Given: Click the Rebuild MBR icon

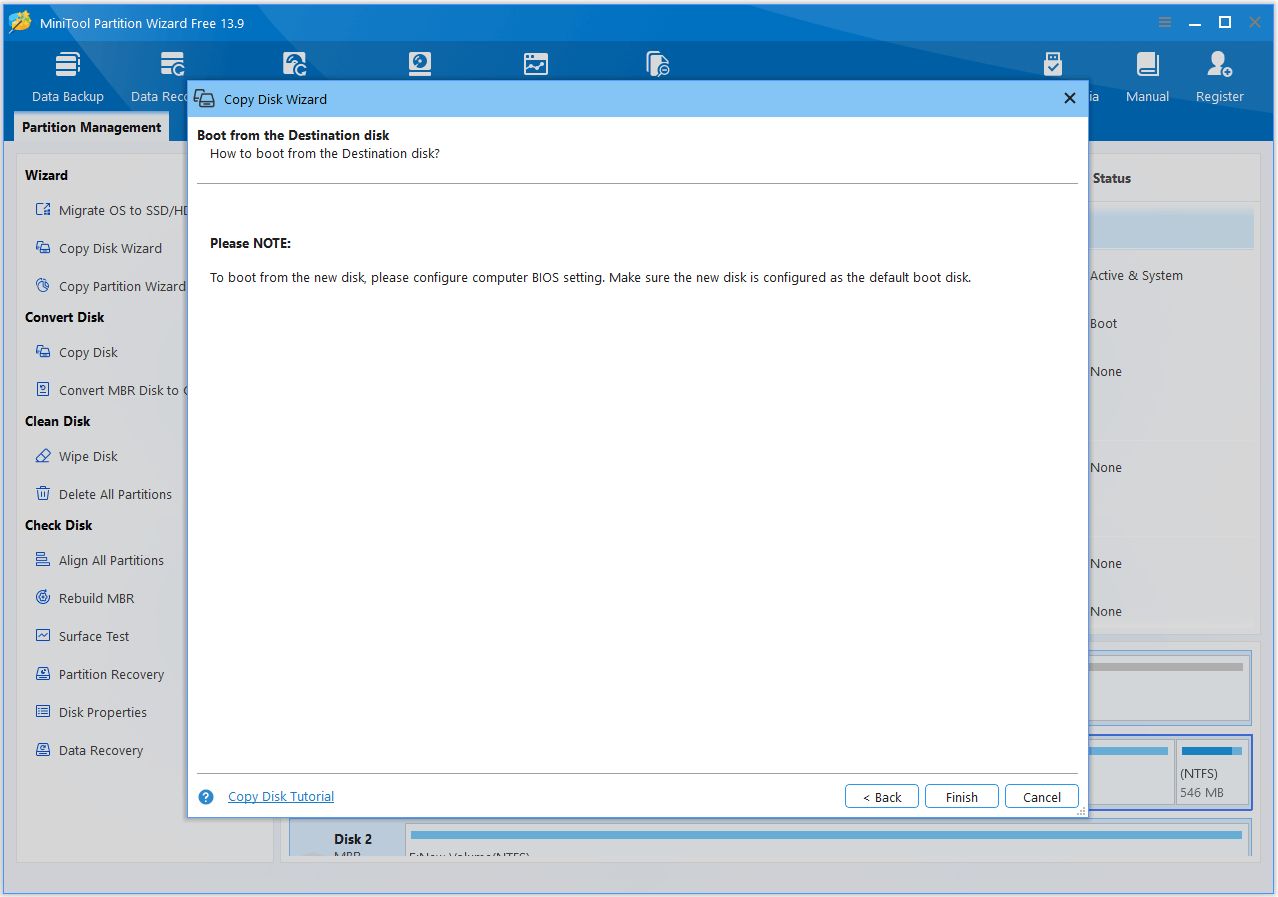Looking at the screenshot, I should 43,598.
